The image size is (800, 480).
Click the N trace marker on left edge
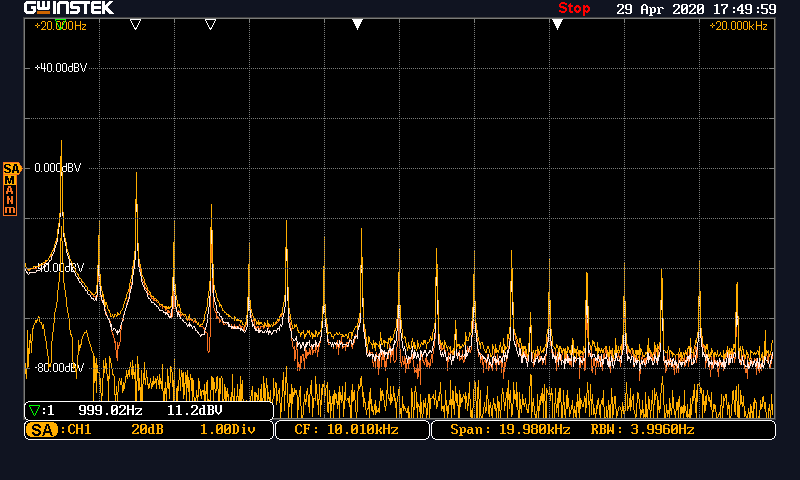(x=11, y=199)
